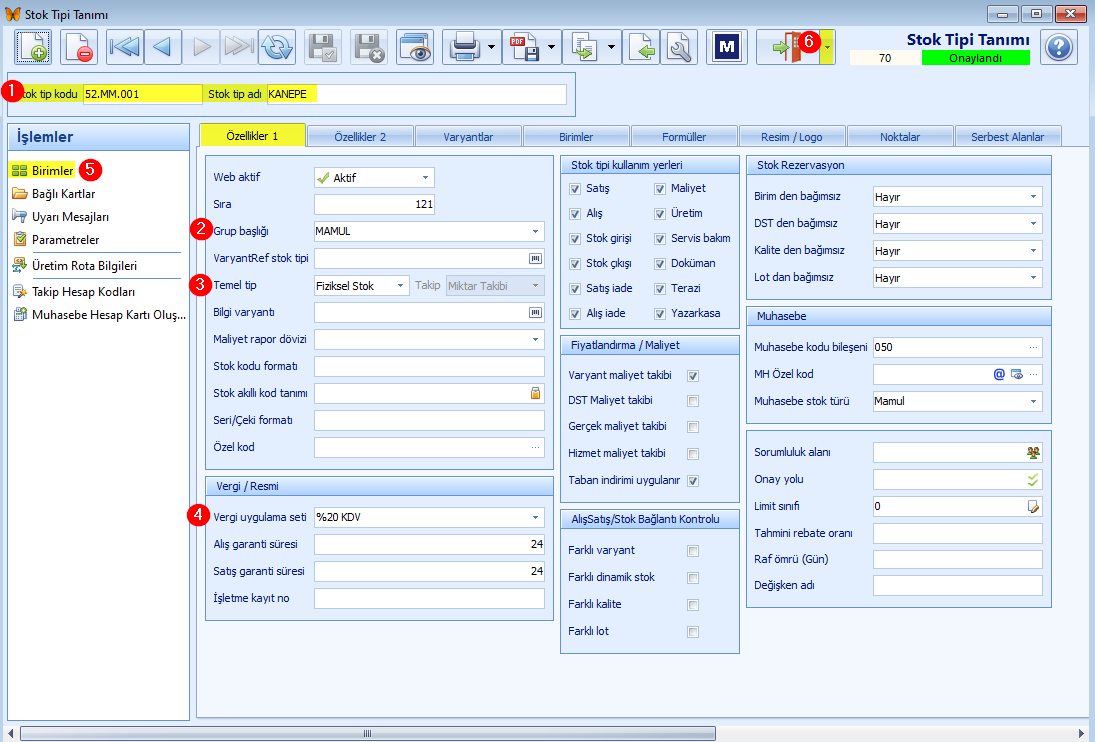Click the horizontal scrollbar at bottom
The image size is (1095, 742).
point(367,734)
